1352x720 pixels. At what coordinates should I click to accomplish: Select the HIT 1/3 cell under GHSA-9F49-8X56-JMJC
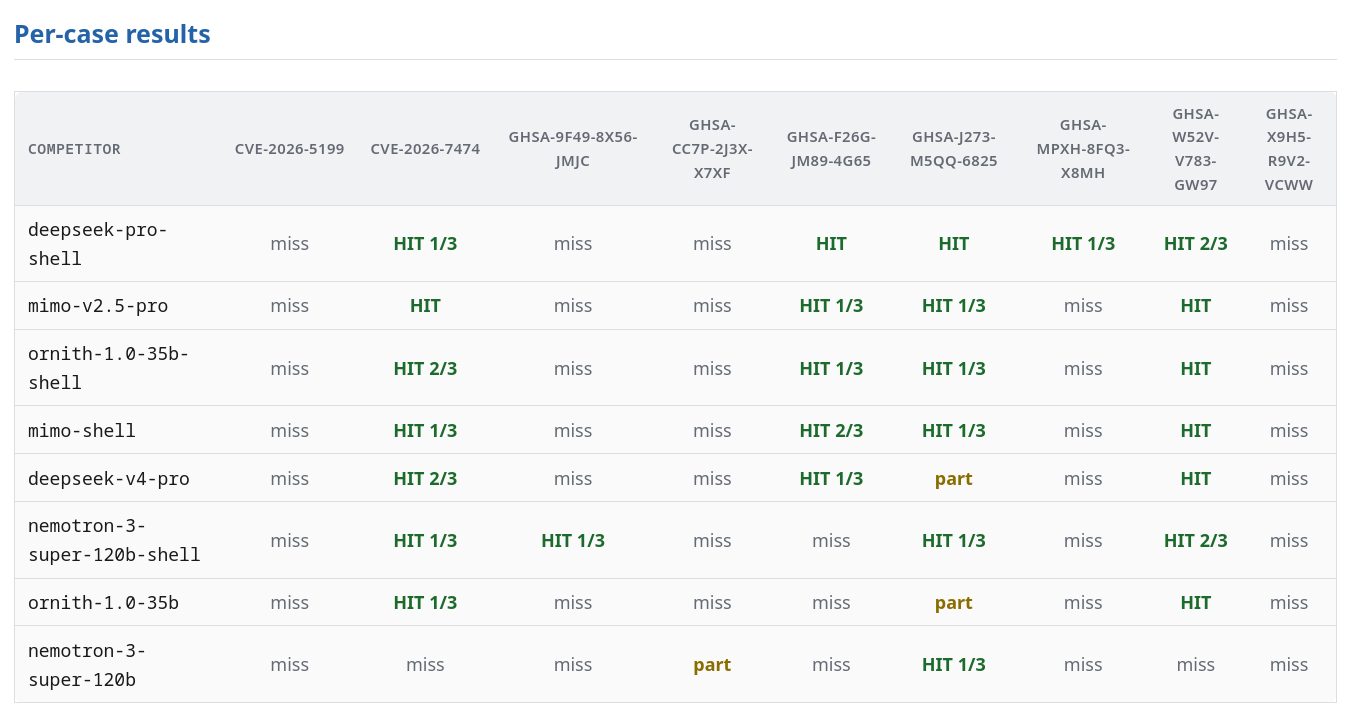pyautogui.click(x=573, y=541)
